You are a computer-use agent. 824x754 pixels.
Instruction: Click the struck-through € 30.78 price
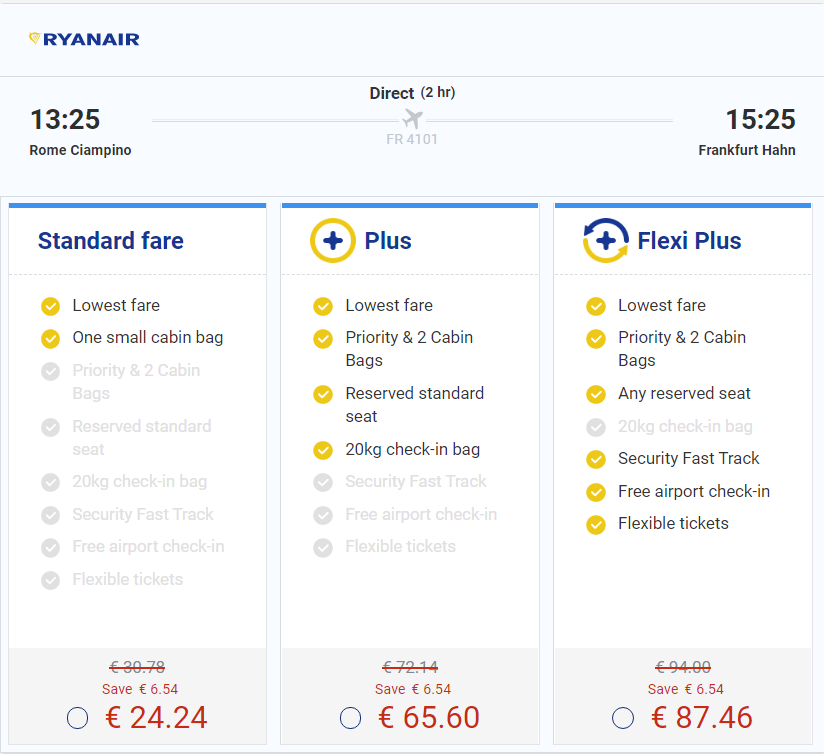pyautogui.click(x=137, y=667)
